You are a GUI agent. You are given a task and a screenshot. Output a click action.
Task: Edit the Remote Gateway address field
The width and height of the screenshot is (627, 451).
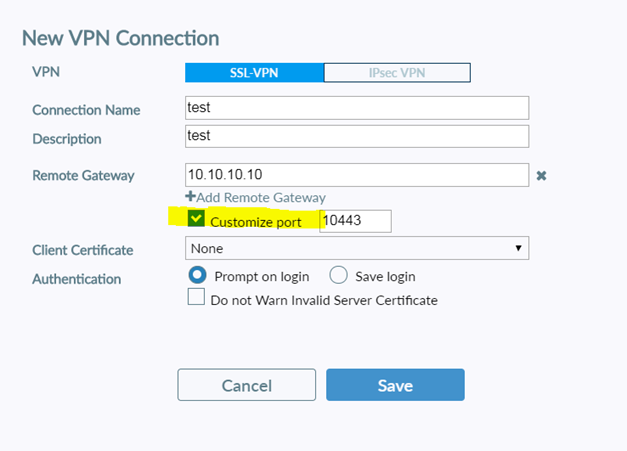point(357,175)
